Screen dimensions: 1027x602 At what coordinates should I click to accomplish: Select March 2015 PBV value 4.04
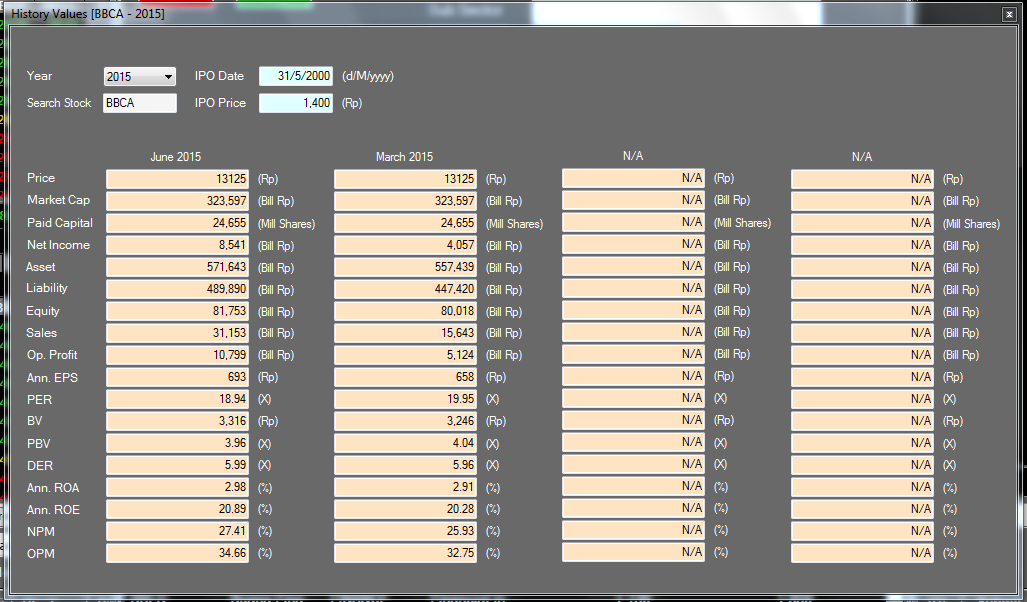click(x=405, y=443)
